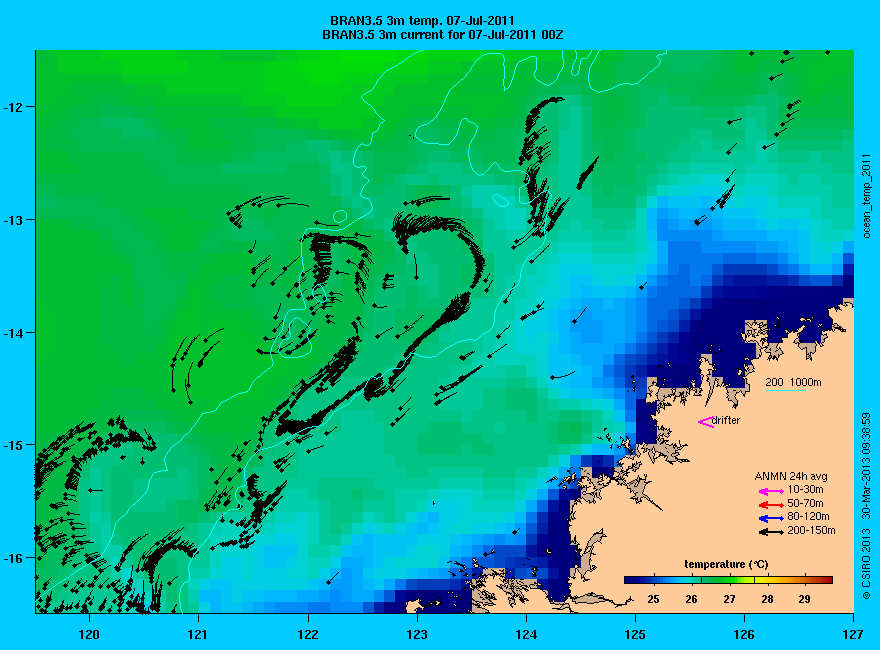Click the colorbar tick label '29'
Screen dimensions: 880x650
coord(804,599)
